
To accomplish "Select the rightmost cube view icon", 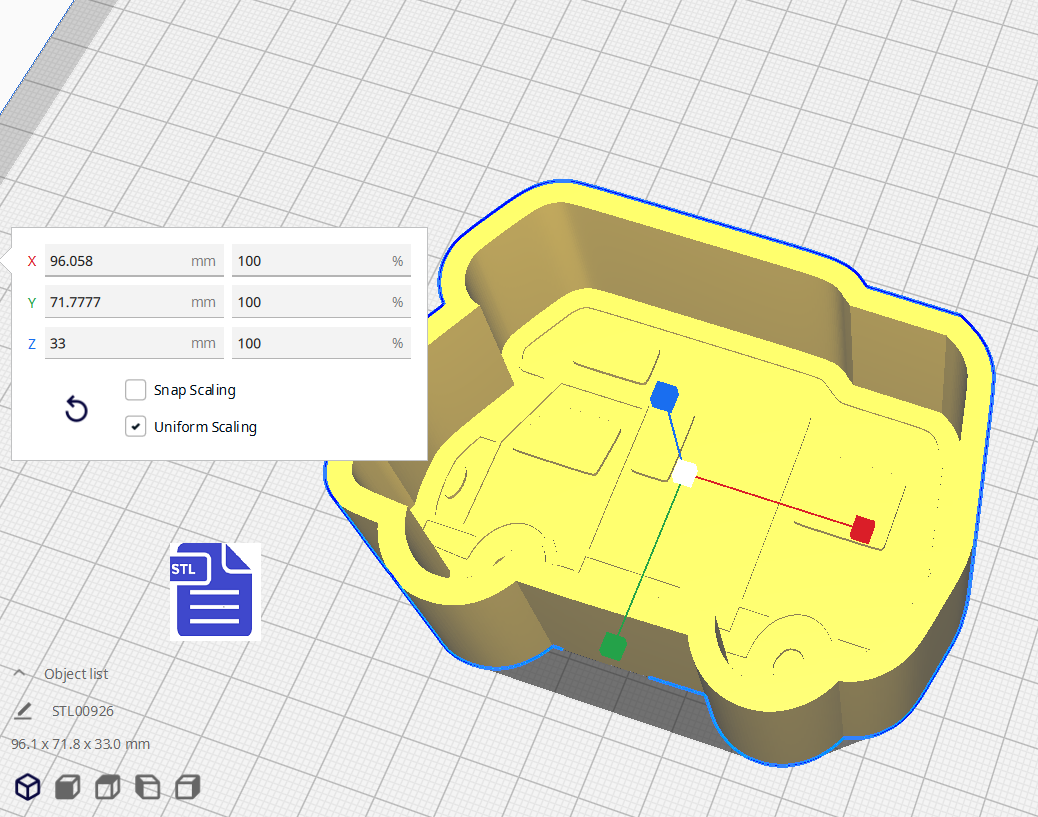I will [x=186, y=787].
